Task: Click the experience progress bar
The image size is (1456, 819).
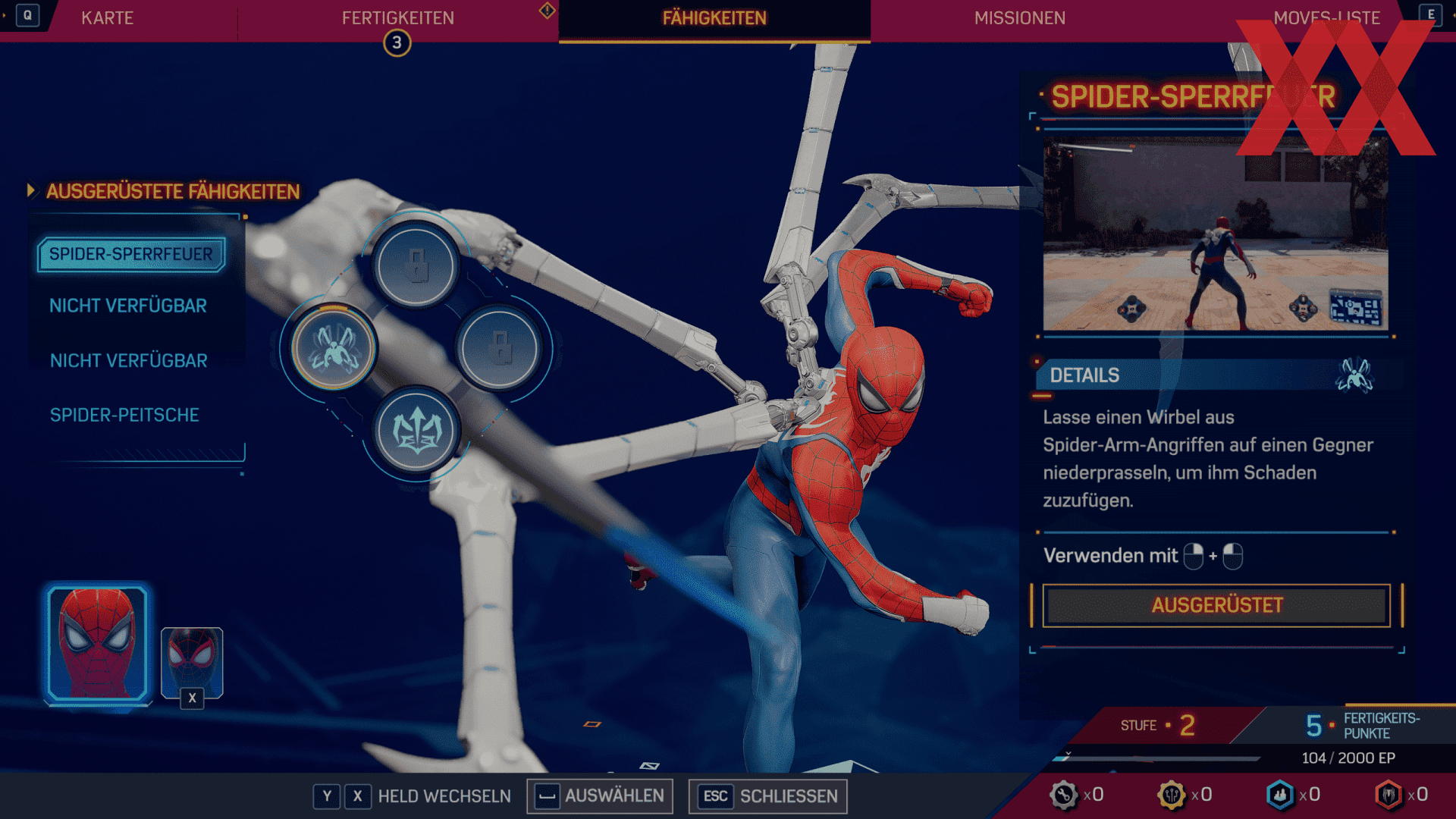Action: click(1156, 758)
